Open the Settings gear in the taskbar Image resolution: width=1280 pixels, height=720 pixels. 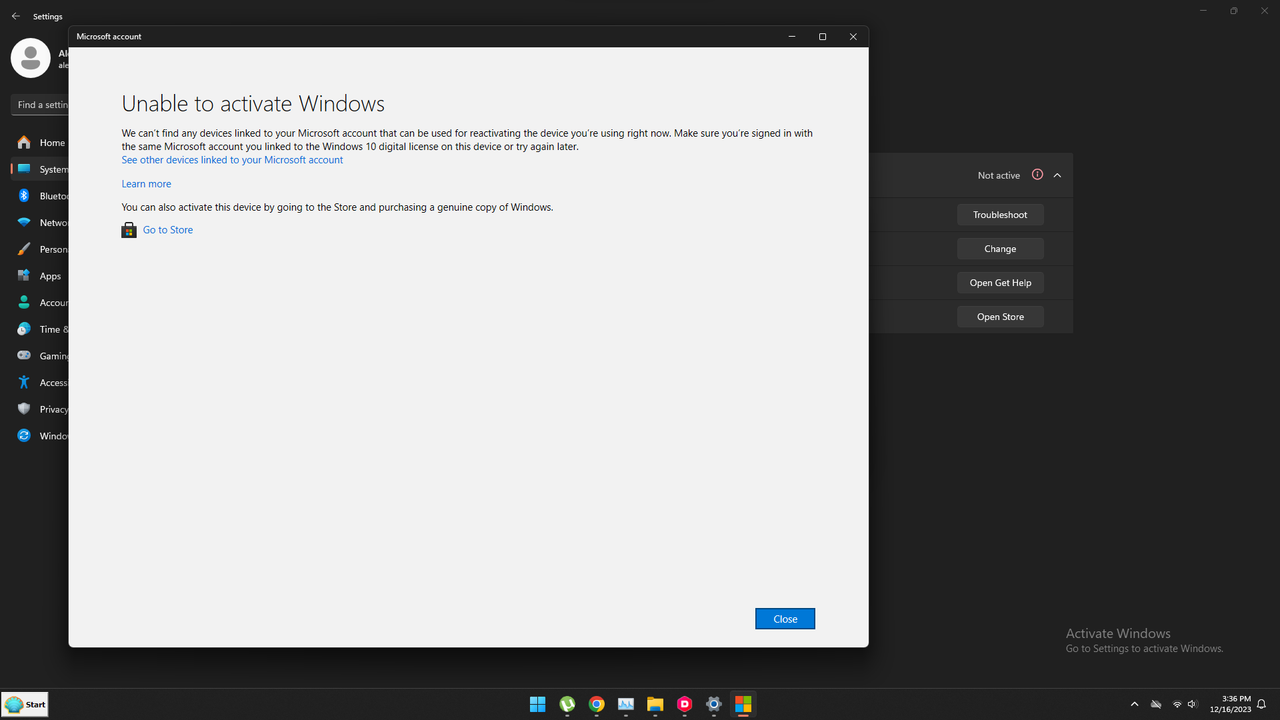click(714, 704)
